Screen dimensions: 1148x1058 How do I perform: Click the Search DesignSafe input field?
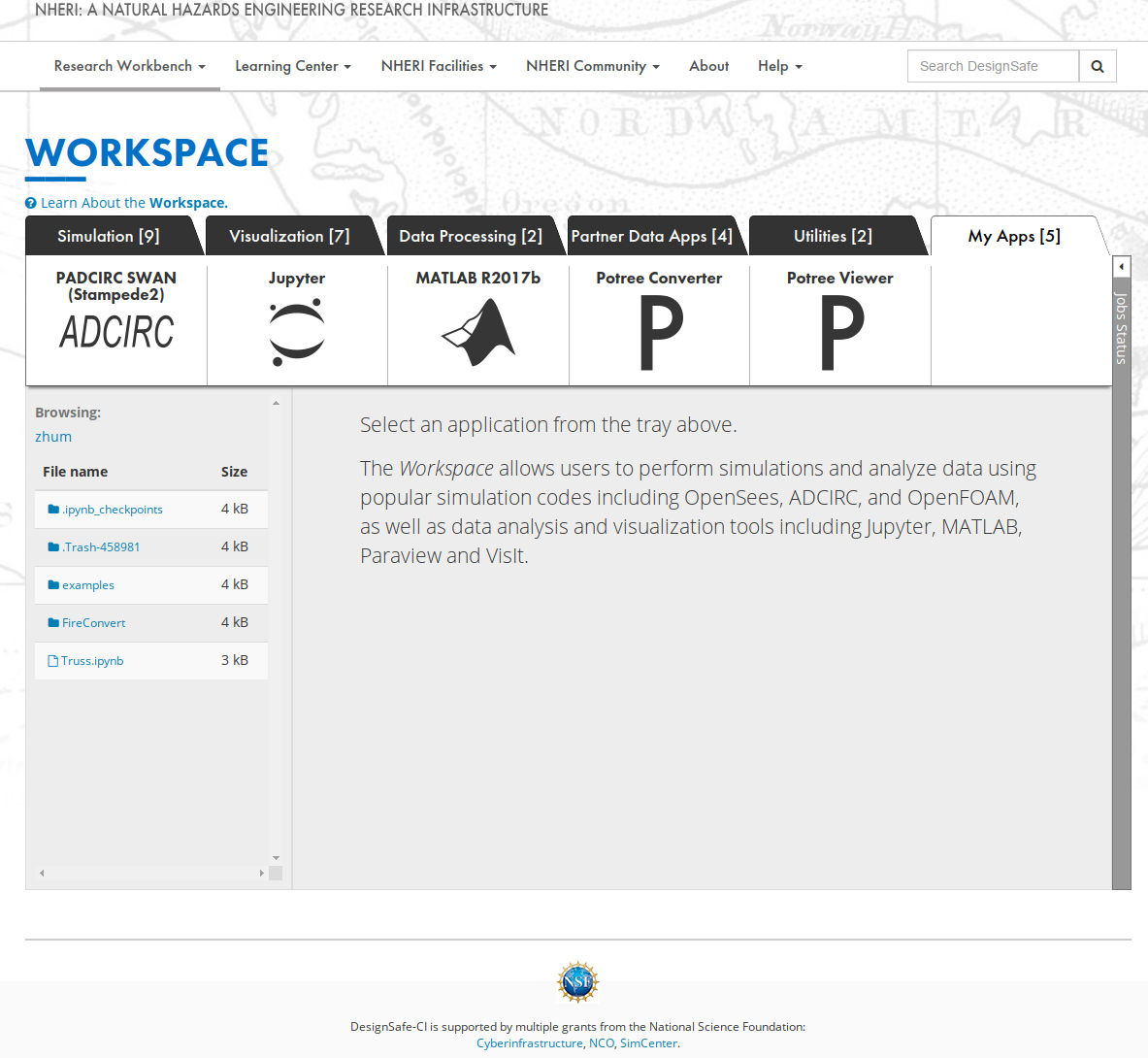[993, 66]
